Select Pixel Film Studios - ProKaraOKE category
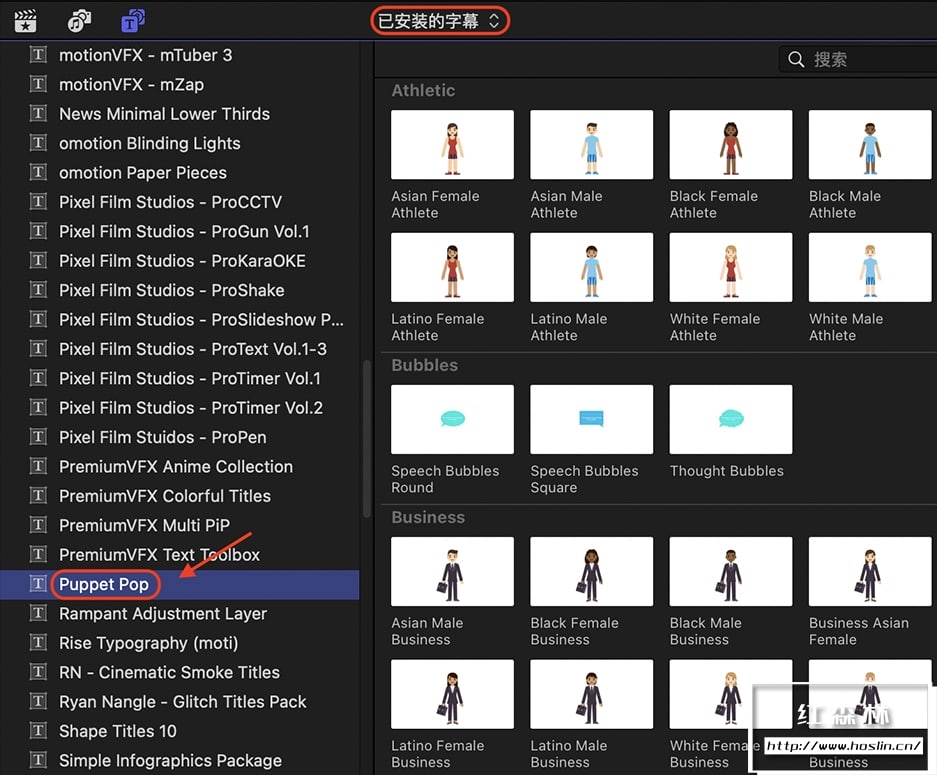Viewport: 937px width, 775px height. click(182, 261)
